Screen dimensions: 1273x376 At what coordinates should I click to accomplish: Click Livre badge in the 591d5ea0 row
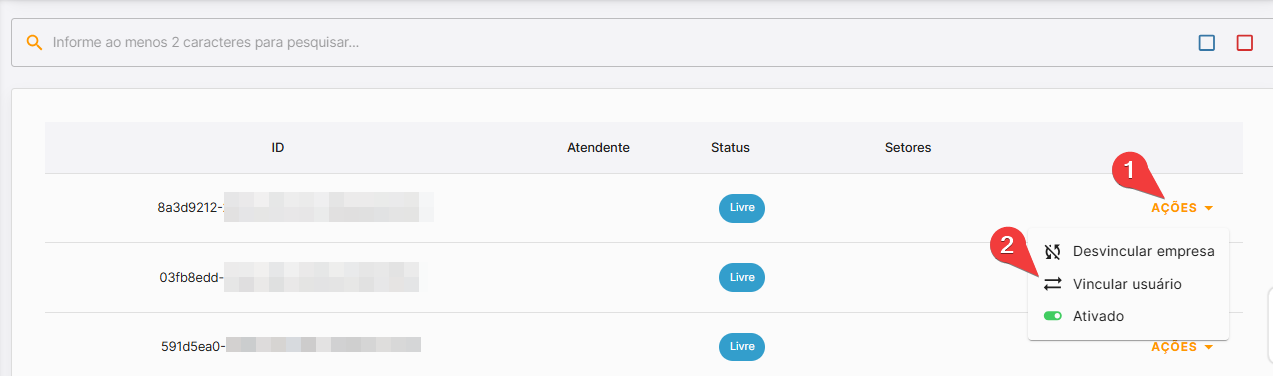742,347
